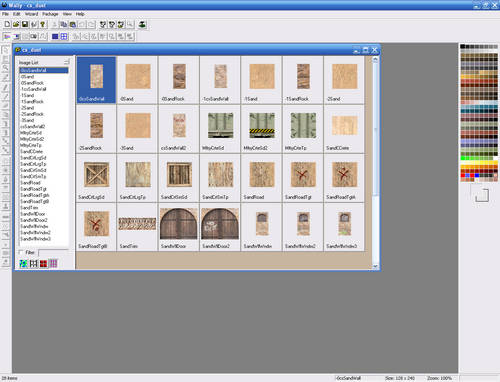Select the SandTrim thumbnail
The width and height of the screenshot is (500, 382).
(138, 227)
